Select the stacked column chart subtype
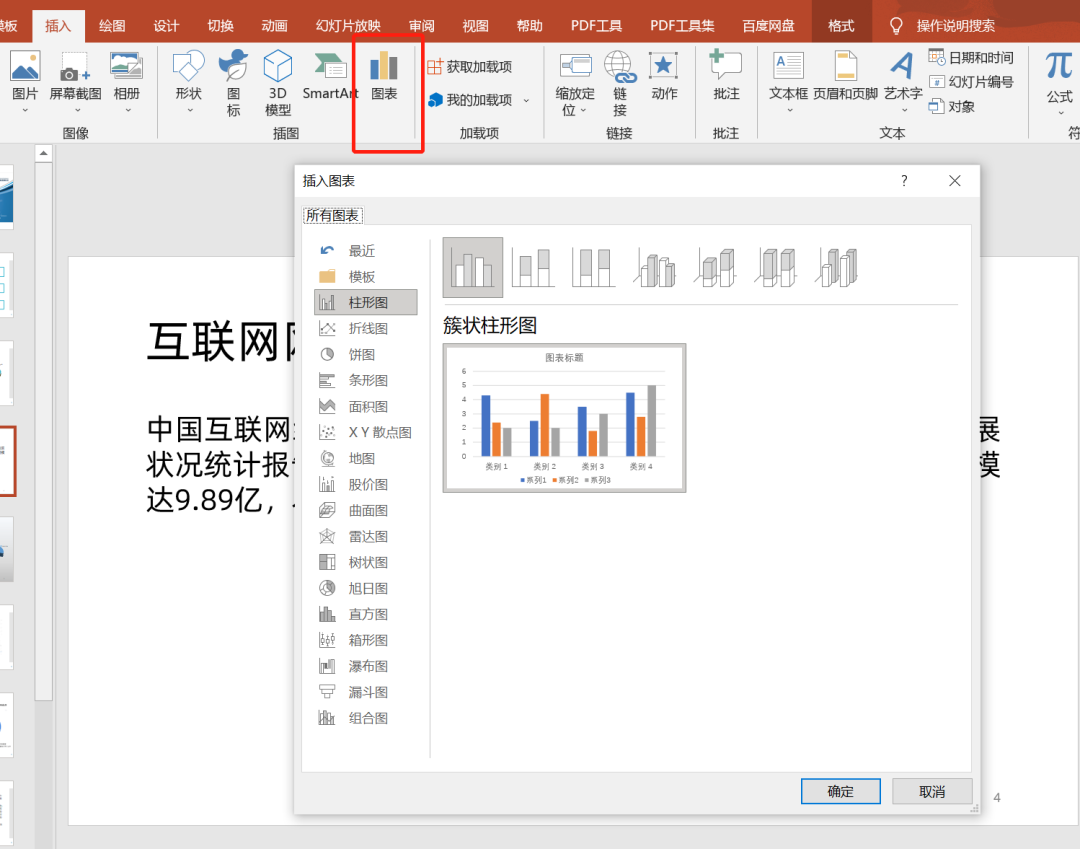 [x=533, y=267]
